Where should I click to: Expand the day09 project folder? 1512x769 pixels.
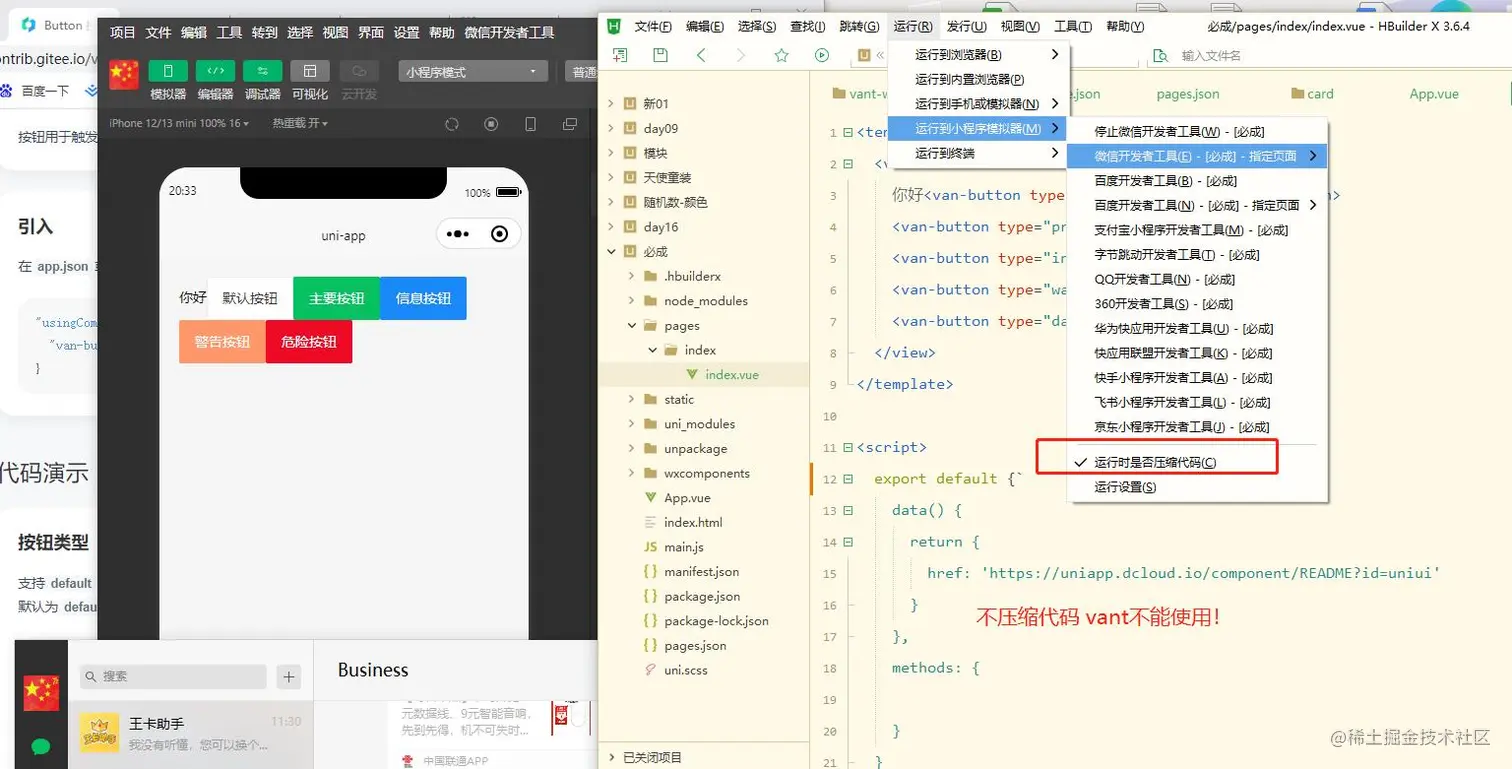(611, 128)
